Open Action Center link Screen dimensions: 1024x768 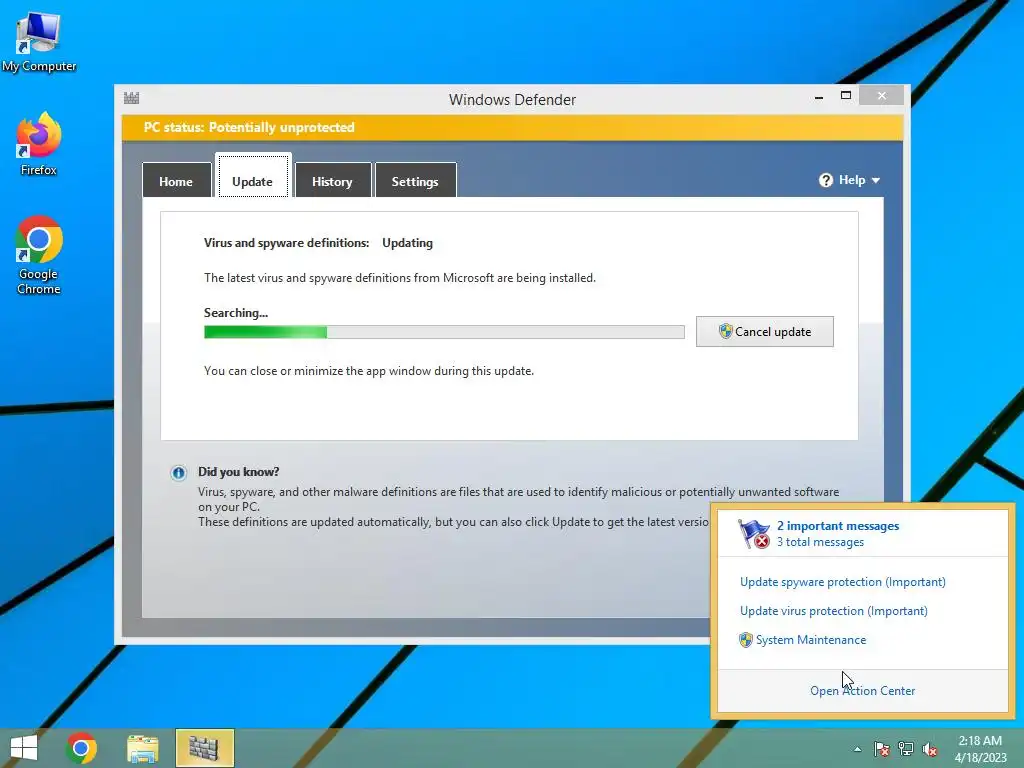pyautogui.click(x=862, y=691)
